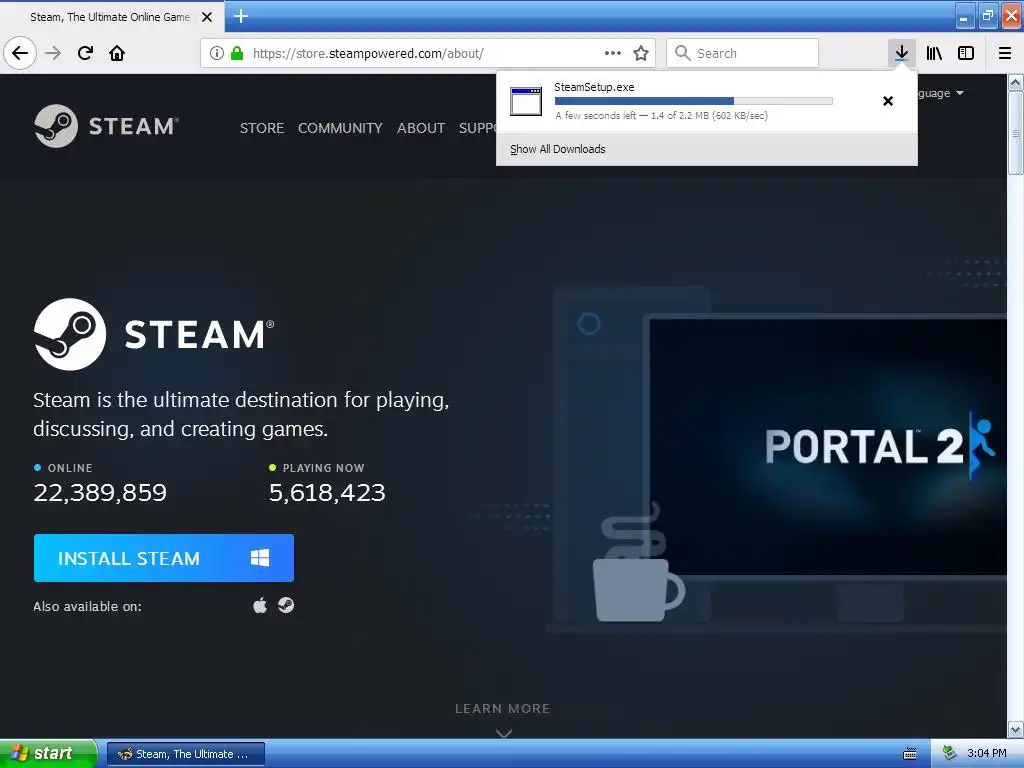Click the Steam taskbar window button
This screenshot has width=1024, height=768.
coord(185,754)
